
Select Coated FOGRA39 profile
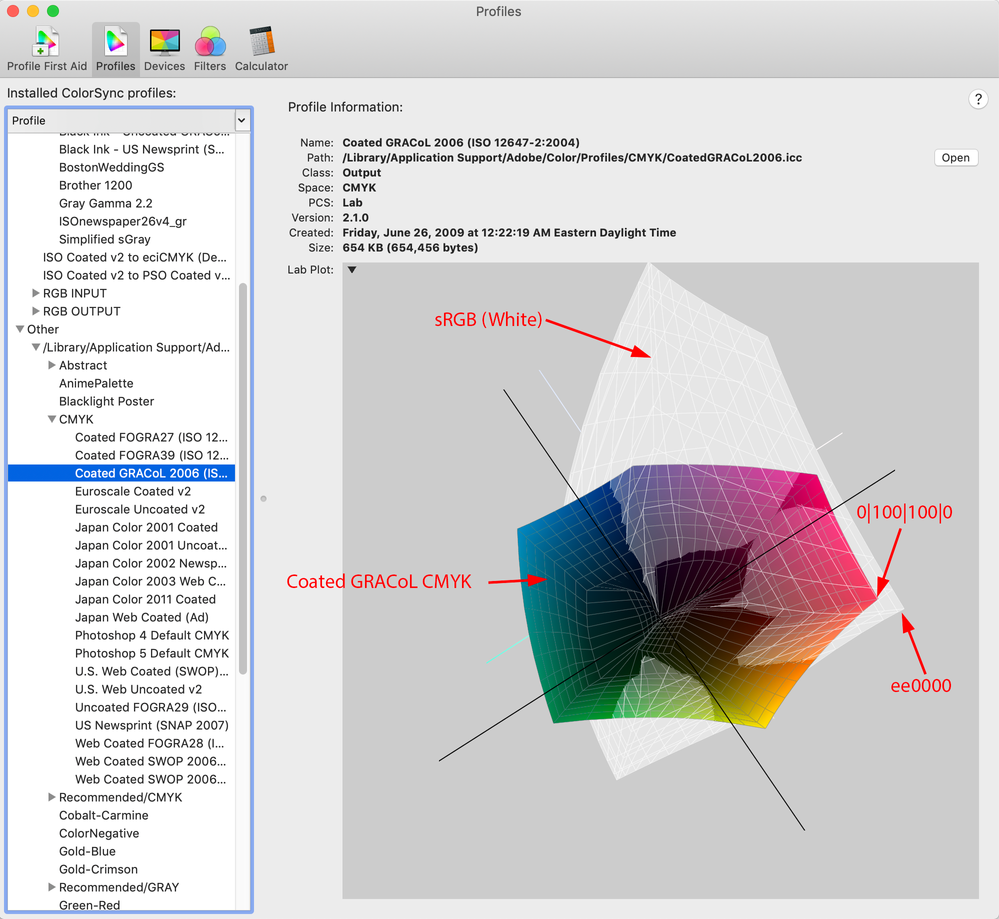pyautogui.click(x=150, y=456)
